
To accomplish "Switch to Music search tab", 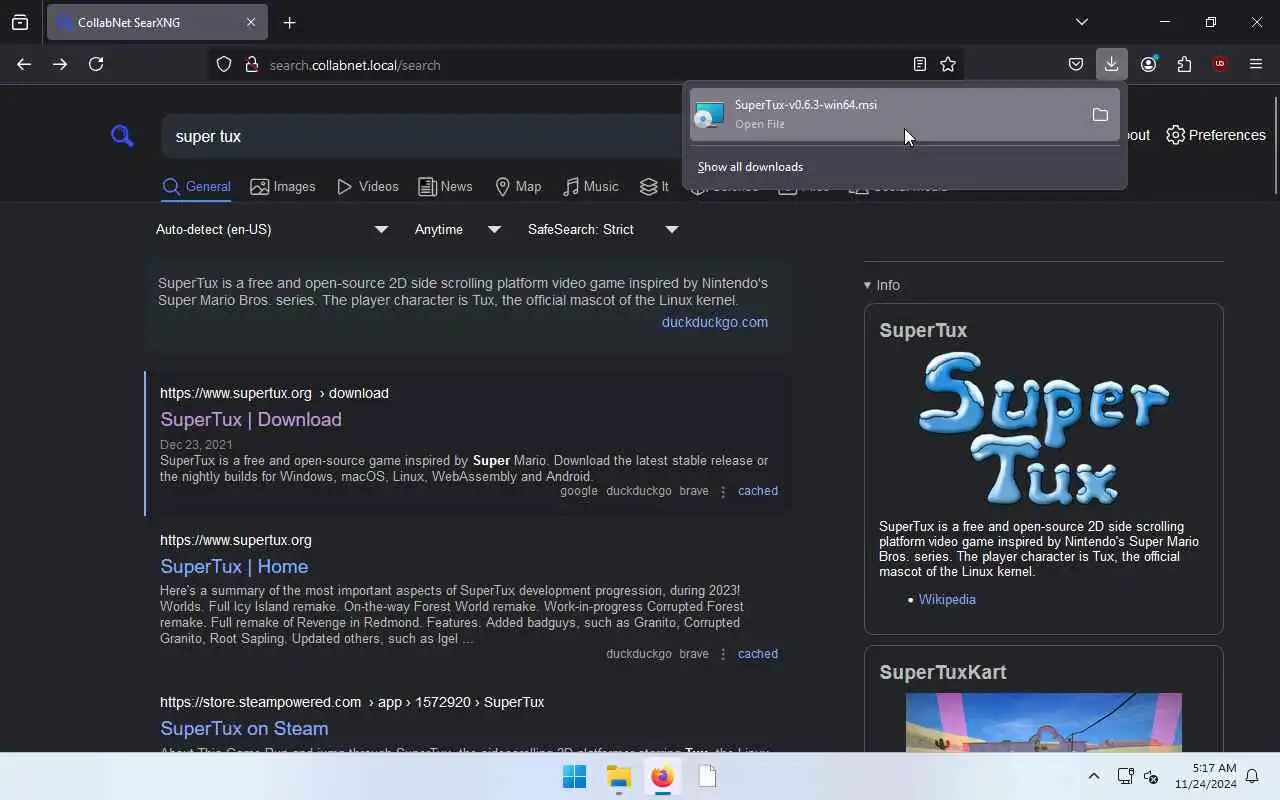I will coord(591,187).
